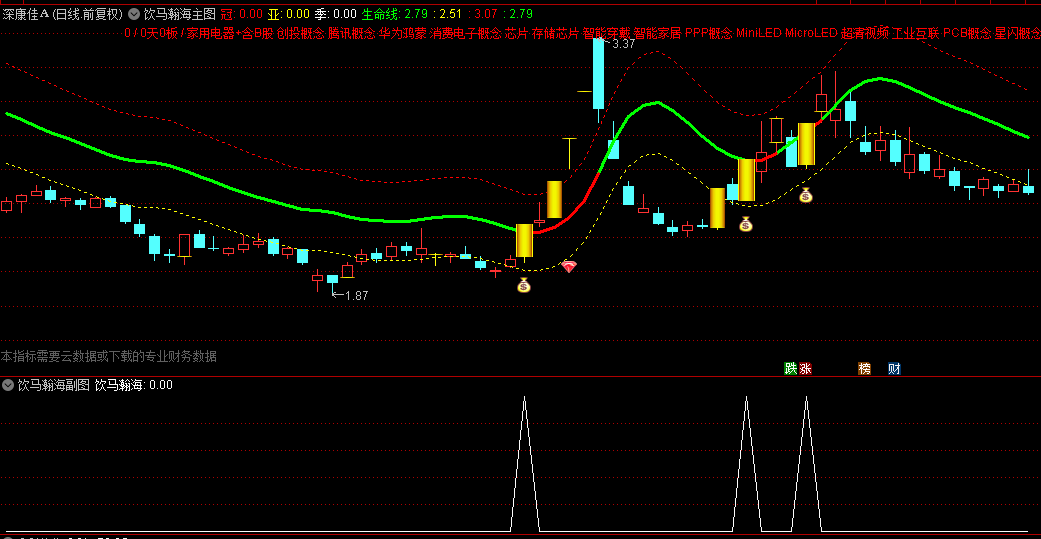
Task: Click the 生命线: 2.79 reading
Action: [x=394, y=14]
